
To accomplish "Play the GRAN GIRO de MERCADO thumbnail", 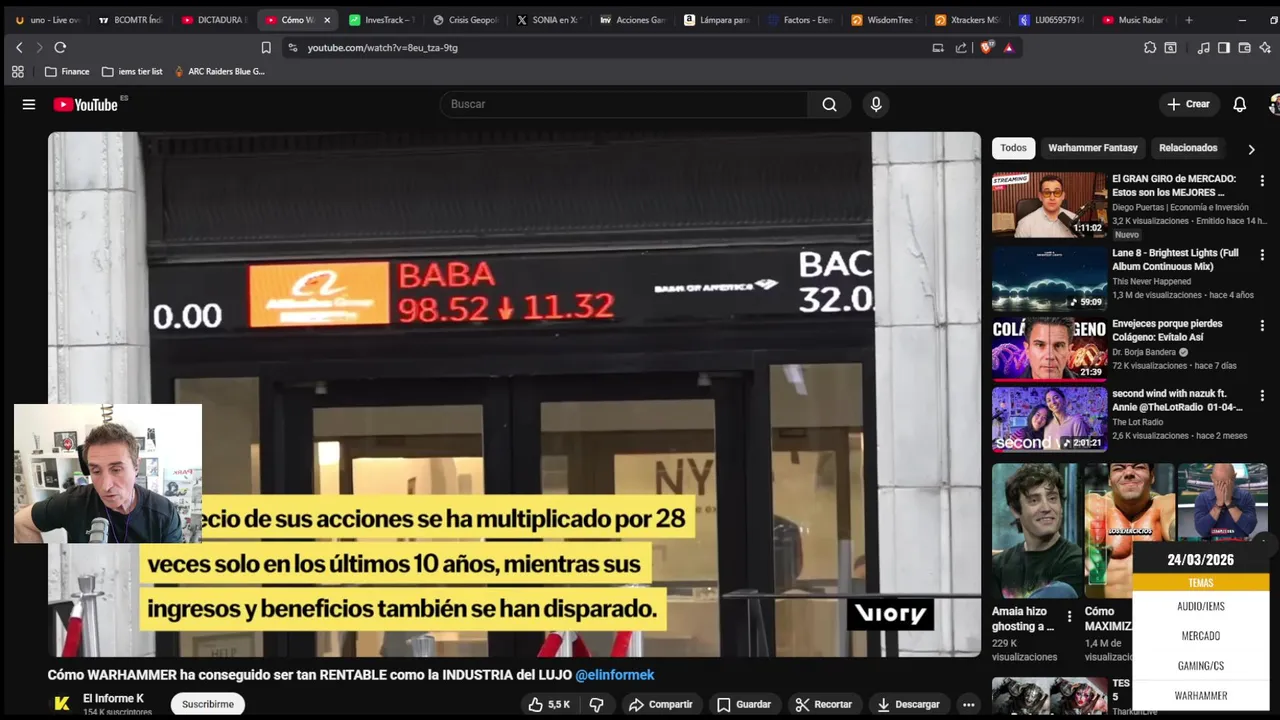I will tap(1049, 205).
